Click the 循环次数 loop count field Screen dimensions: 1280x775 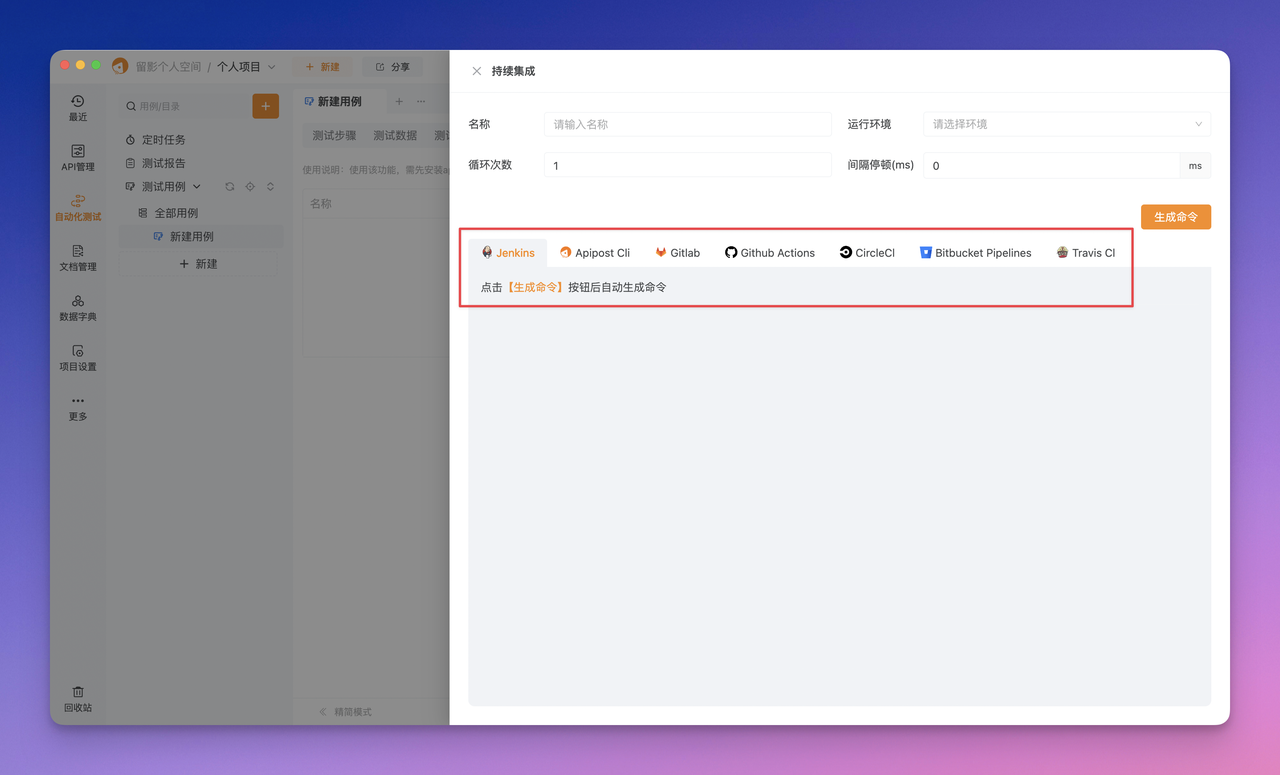[688, 165]
